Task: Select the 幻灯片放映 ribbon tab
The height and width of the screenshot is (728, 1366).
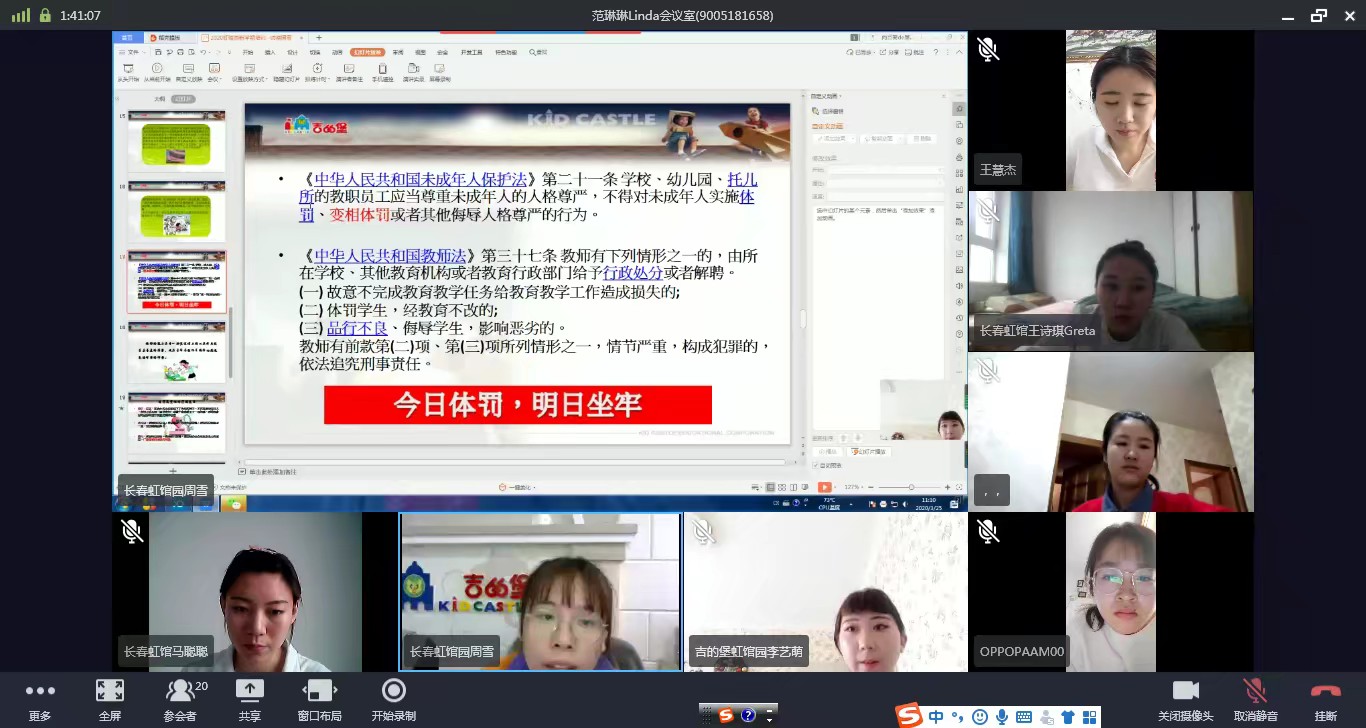Action: pyautogui.click(x=367, y=52)
